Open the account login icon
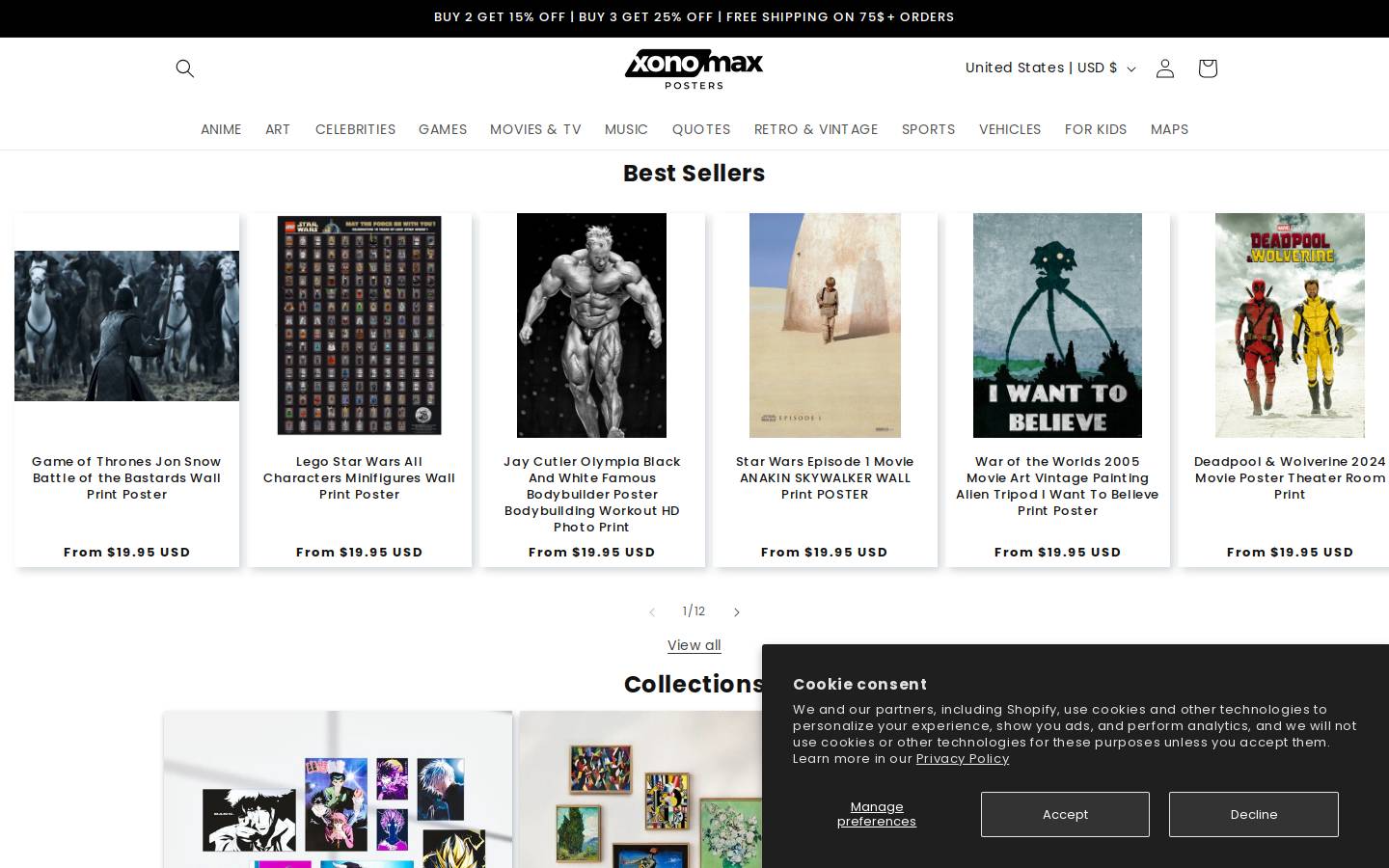 click(x=1165, y=68)
